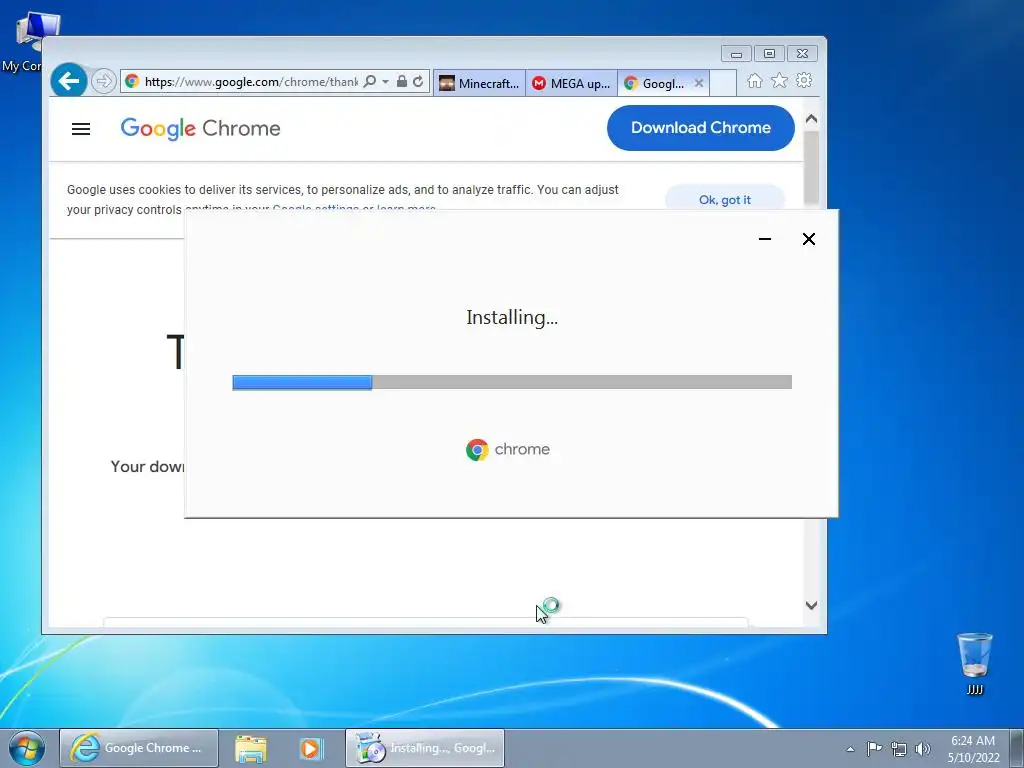1024x768 pixels.
Task: Close the Chrome installer dialog
Action: pos(808,239)
